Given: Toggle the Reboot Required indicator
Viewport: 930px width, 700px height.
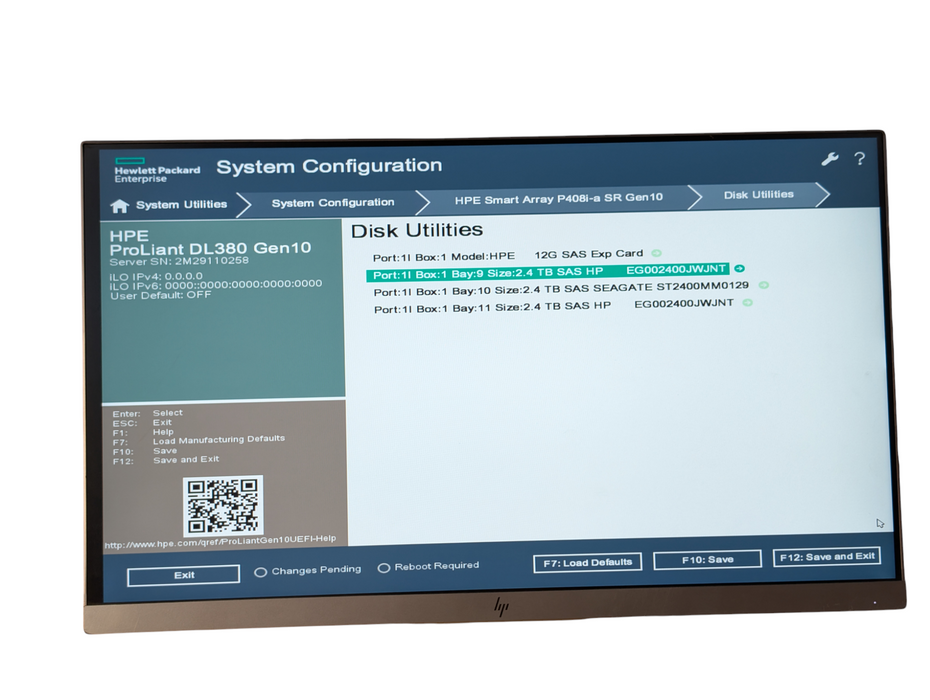Looking at the screenshot, I should (384, 568).
